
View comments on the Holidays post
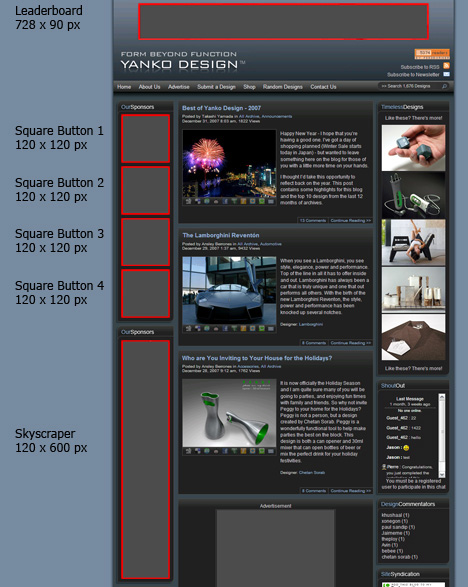pyautogui.click(x=314, y=491)
